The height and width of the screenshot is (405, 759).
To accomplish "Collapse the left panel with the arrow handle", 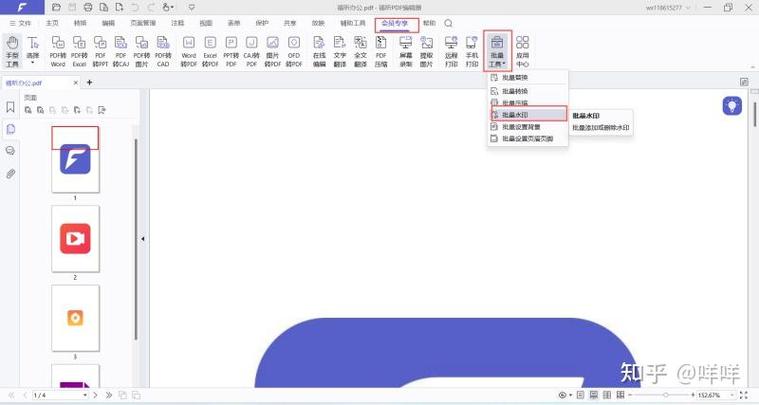I will click(142, 239).
